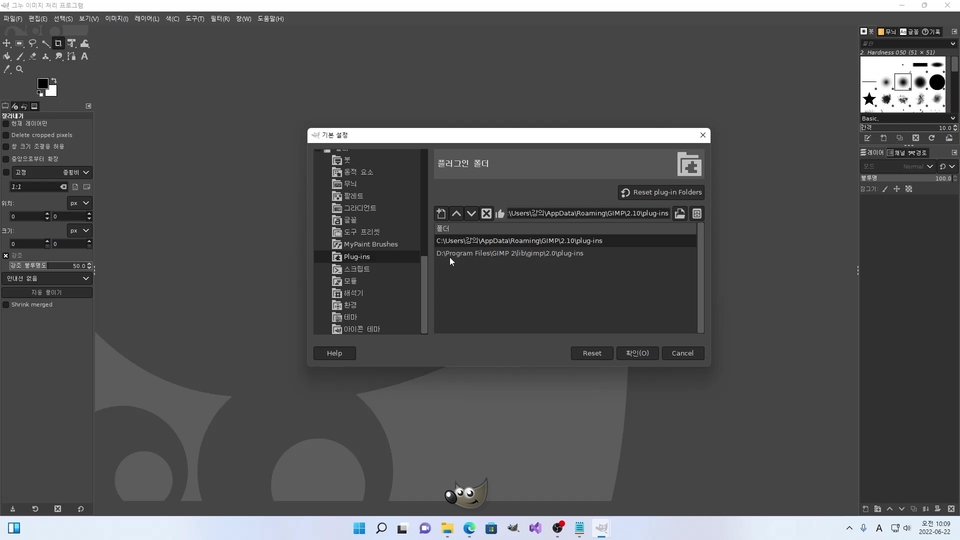This screenshot has width=960, height=540.
Task: Select D:\Program Files plug-ins folder row
Action: (x=566, y=253)
